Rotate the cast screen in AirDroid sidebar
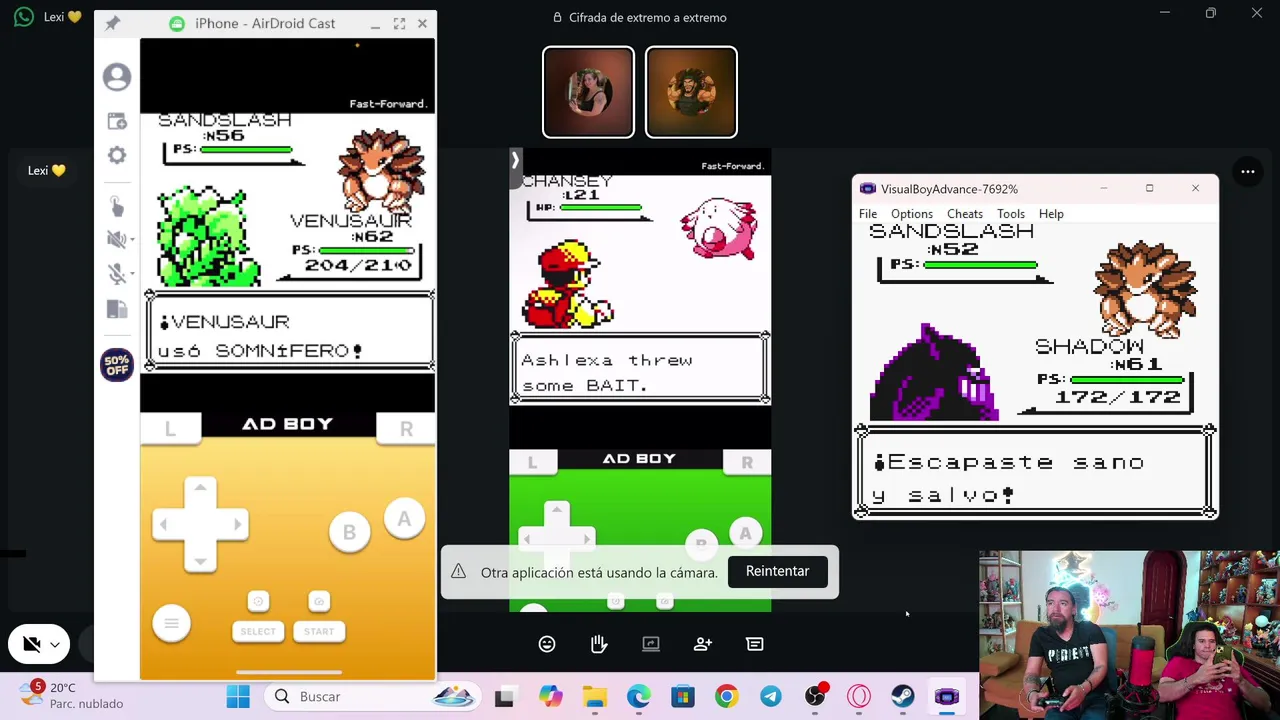The width and height of the screenshot is (1280, 720). [x=117, y=309]
